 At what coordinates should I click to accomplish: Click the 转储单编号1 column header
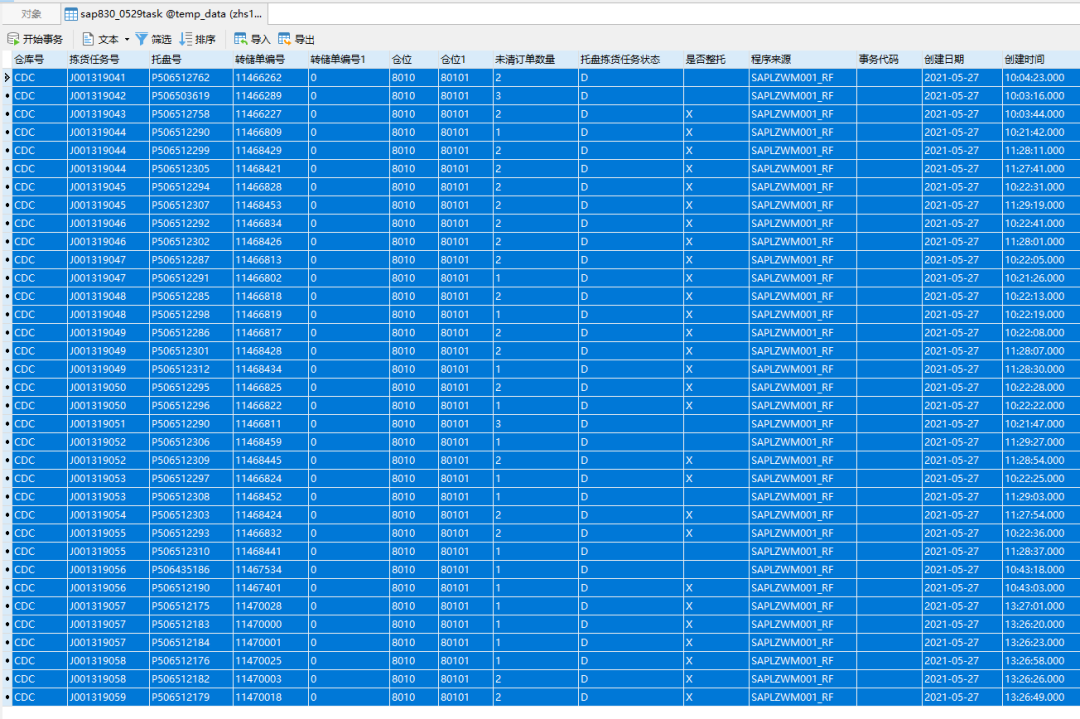[x=349, y=60]
